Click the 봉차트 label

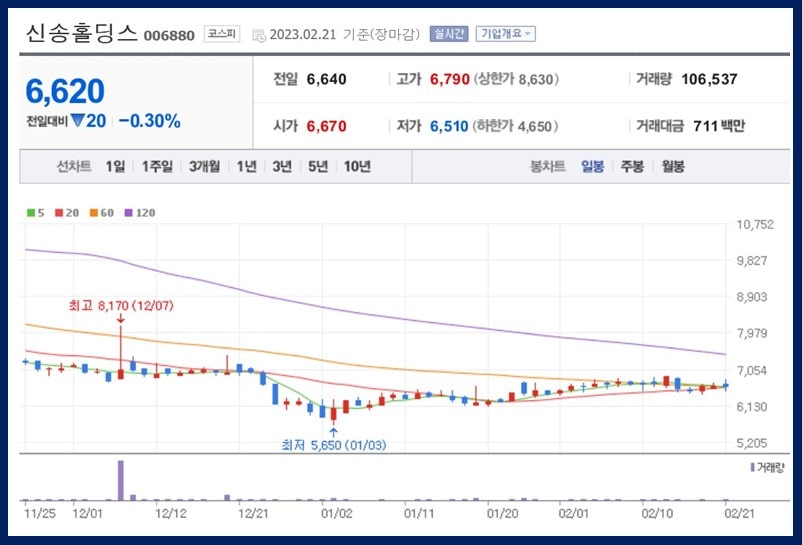[x=547, y=167]
